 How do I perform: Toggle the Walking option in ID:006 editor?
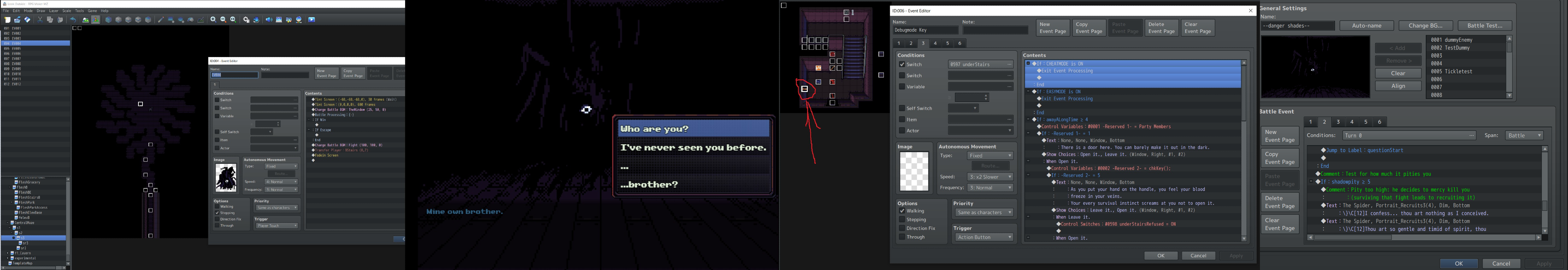(901, 211)
